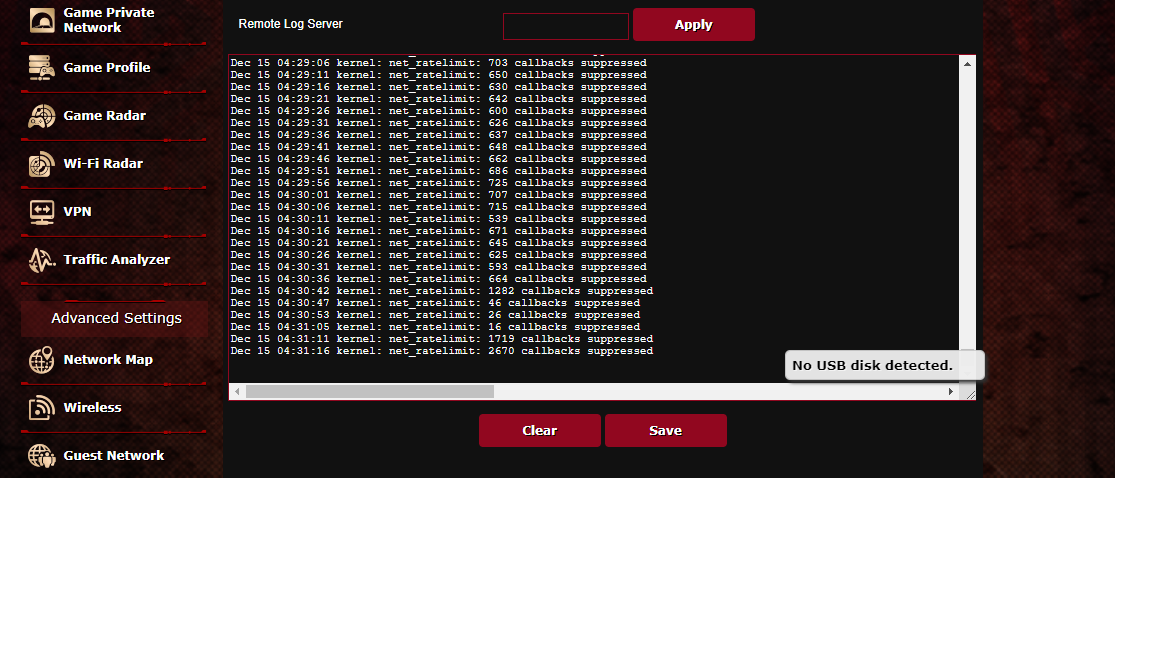The width and height of the screenshot is (1152, 648).
Task: Click the log scroll up arrow
Action: (967, 64)
